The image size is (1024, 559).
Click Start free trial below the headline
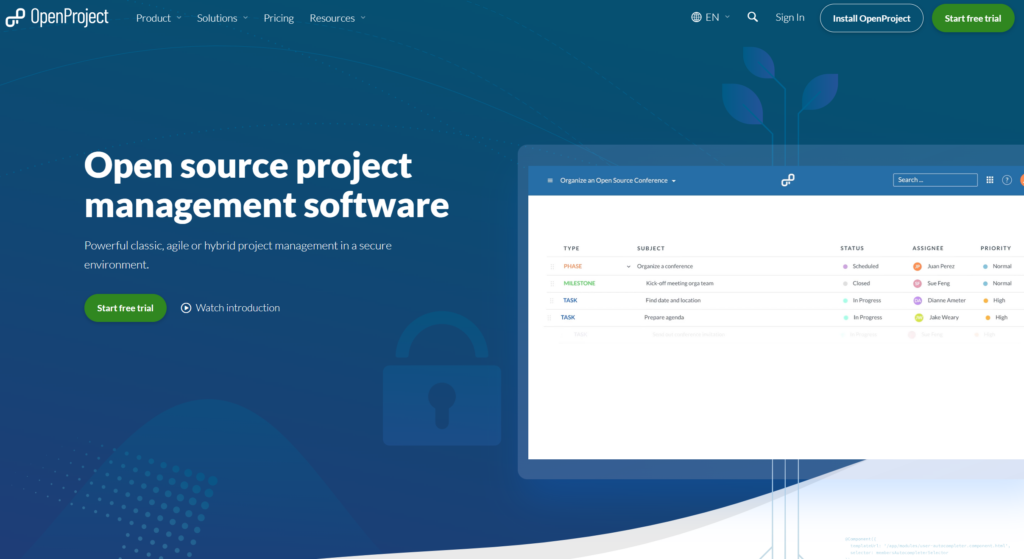click(x=125, y=308)
